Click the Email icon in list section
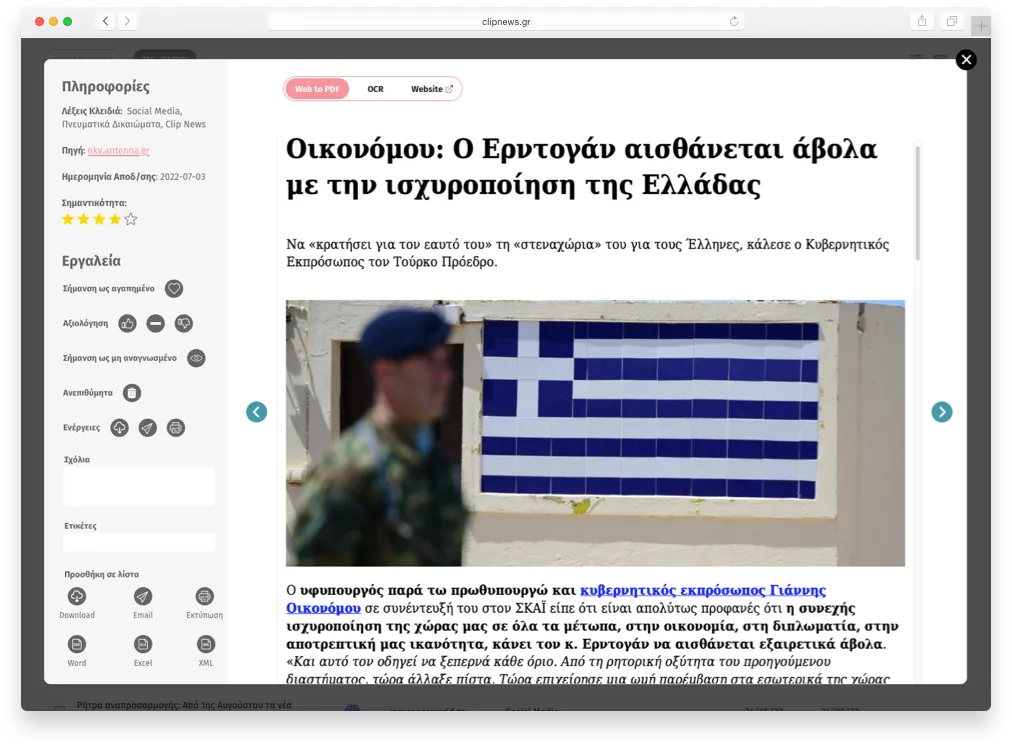Image resolution: width=1012 pixels, height=746 pixels. [143, 596]
